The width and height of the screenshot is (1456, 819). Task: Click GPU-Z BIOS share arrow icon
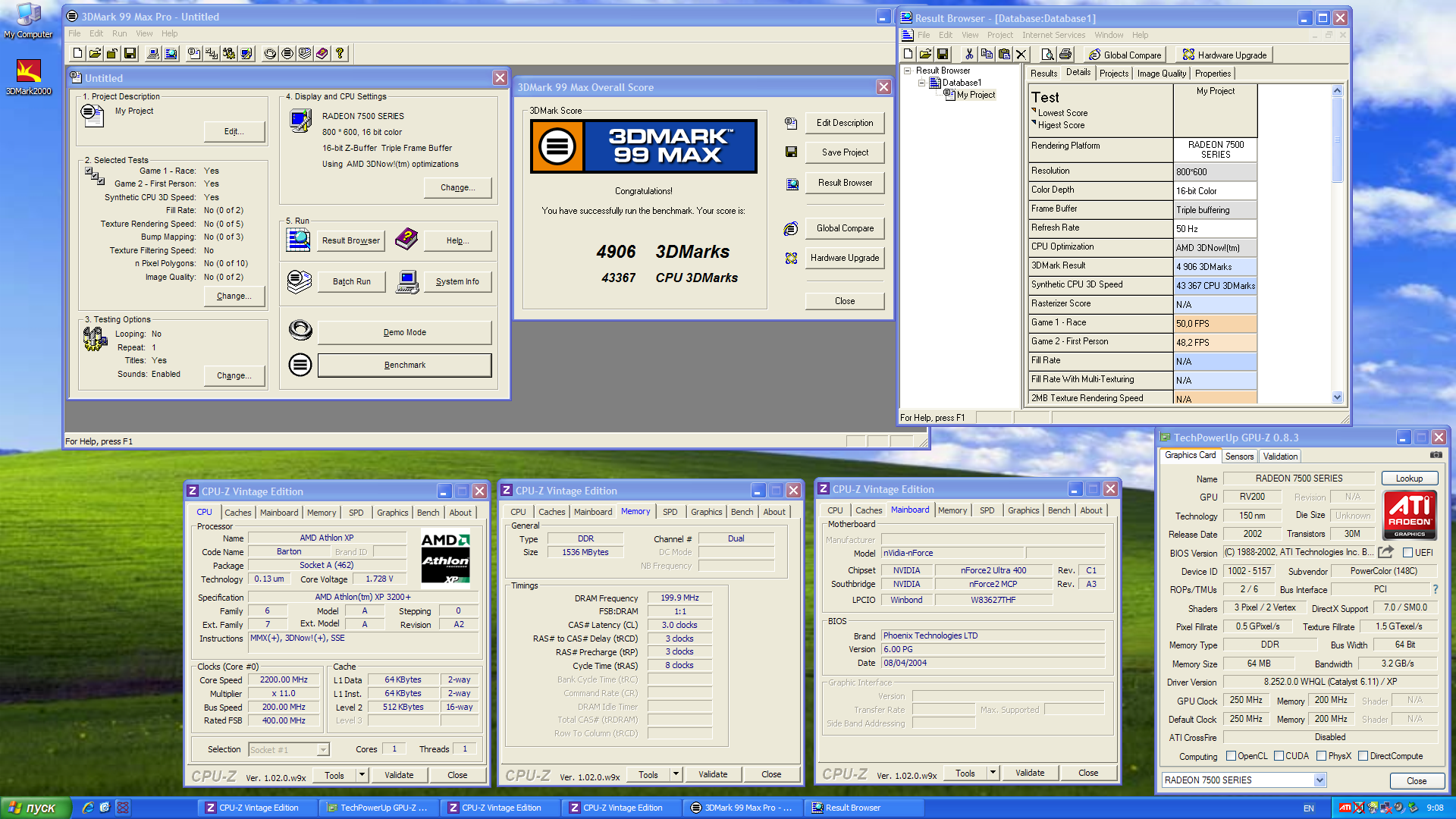coord(1386,552)
